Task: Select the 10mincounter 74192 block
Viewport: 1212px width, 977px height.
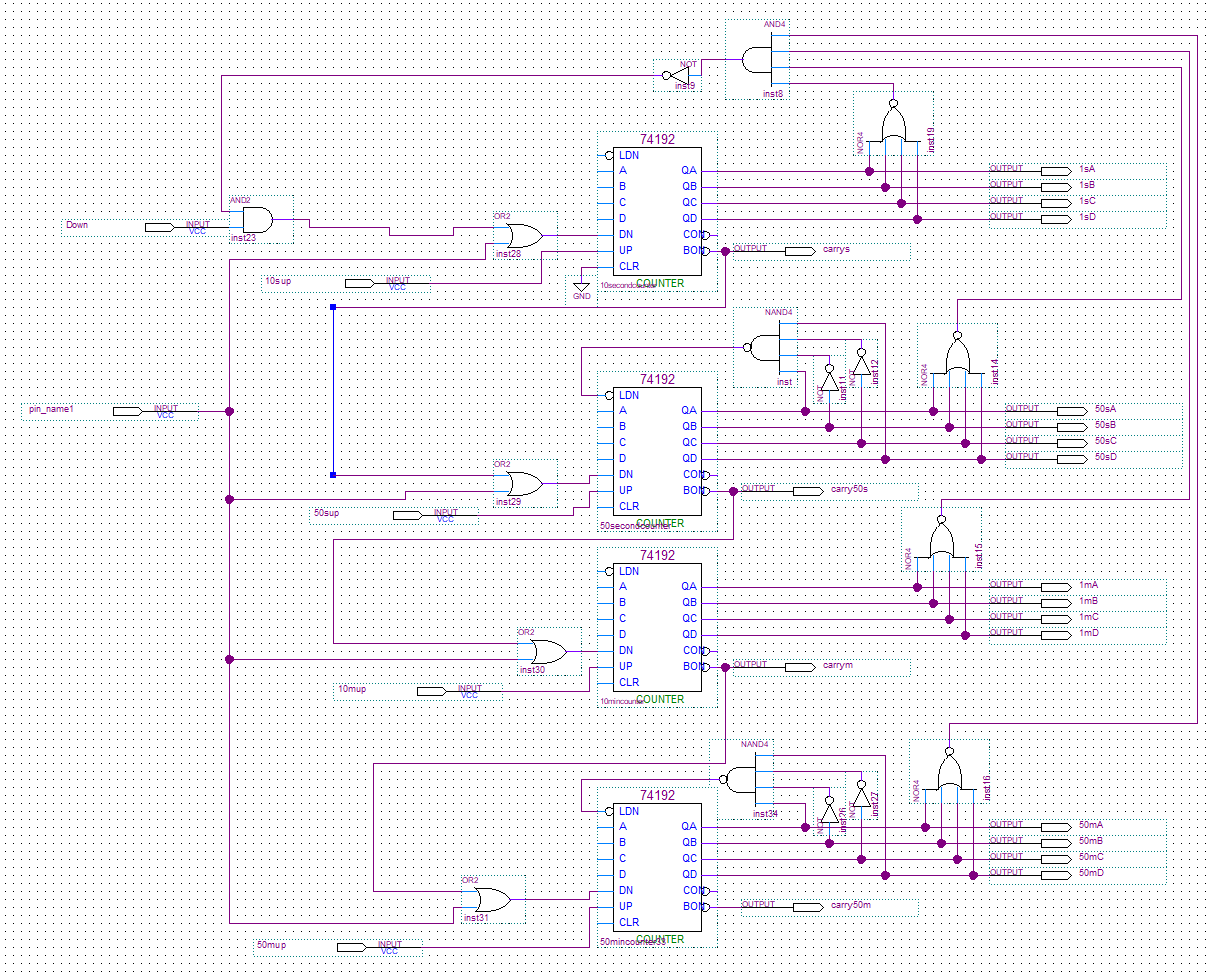Action: coord(650,625)
